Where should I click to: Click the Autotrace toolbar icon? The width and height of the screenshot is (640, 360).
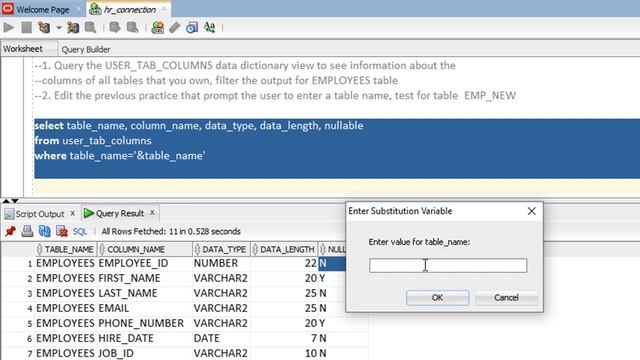[73, 27]
